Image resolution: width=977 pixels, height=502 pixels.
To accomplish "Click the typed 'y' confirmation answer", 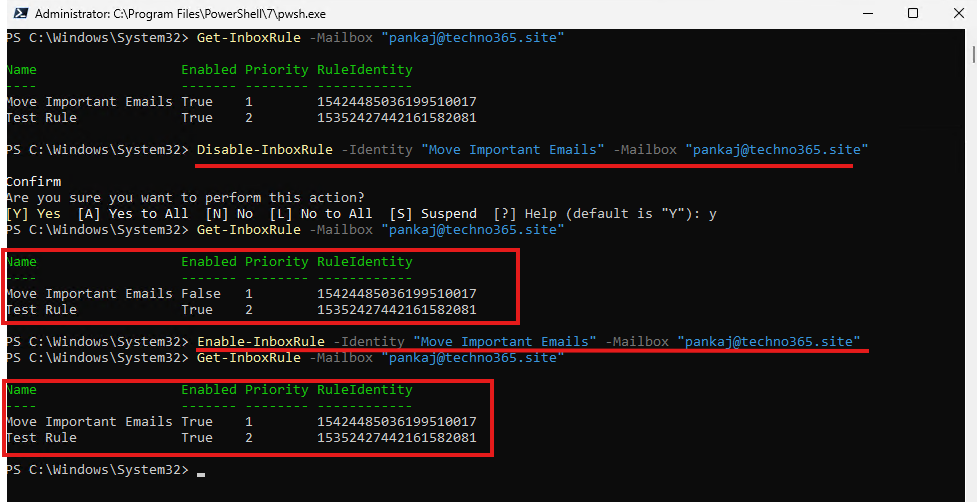I will (712, 215).
